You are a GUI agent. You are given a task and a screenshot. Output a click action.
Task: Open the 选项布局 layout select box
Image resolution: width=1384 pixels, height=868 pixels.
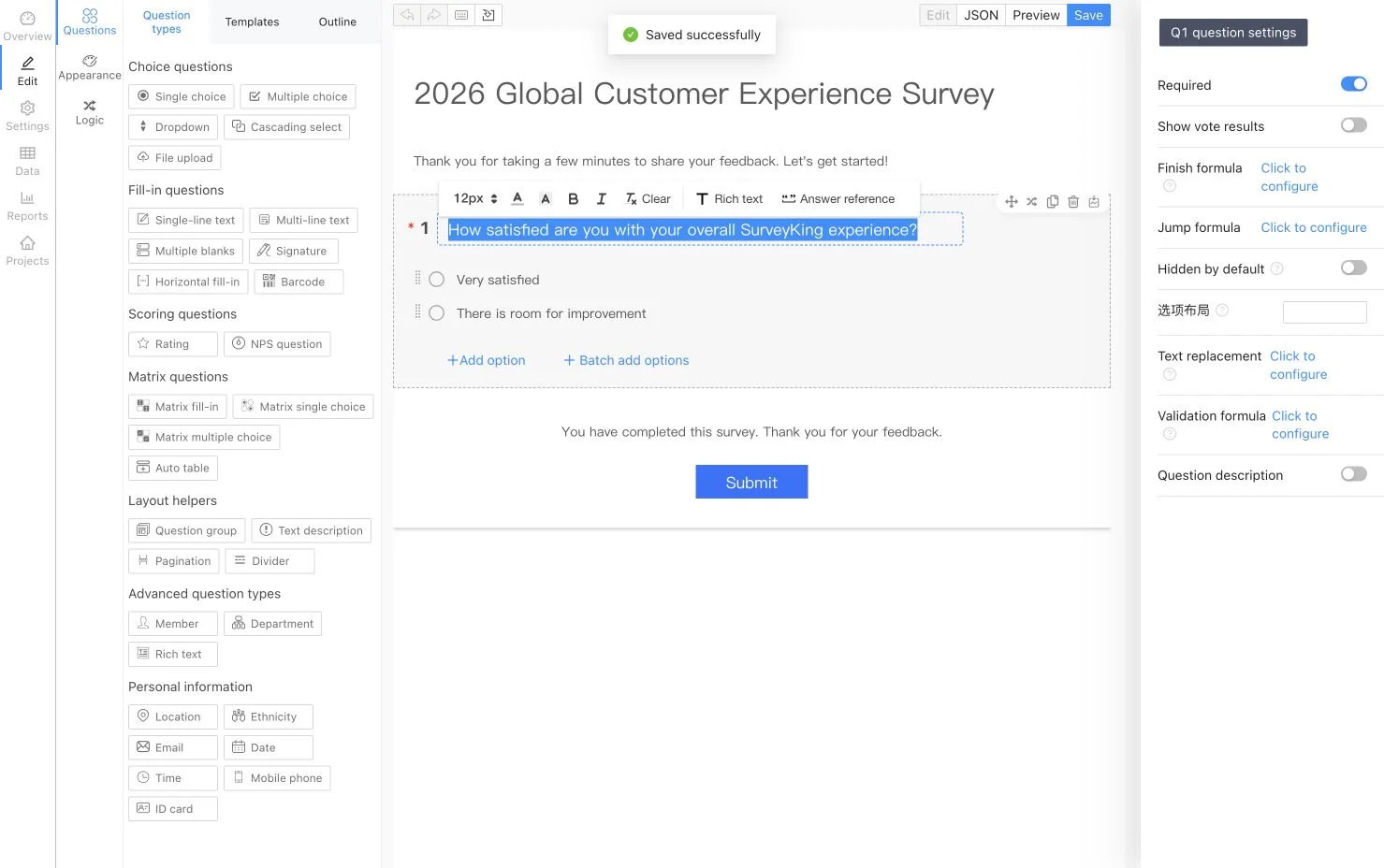(1324, 312)
